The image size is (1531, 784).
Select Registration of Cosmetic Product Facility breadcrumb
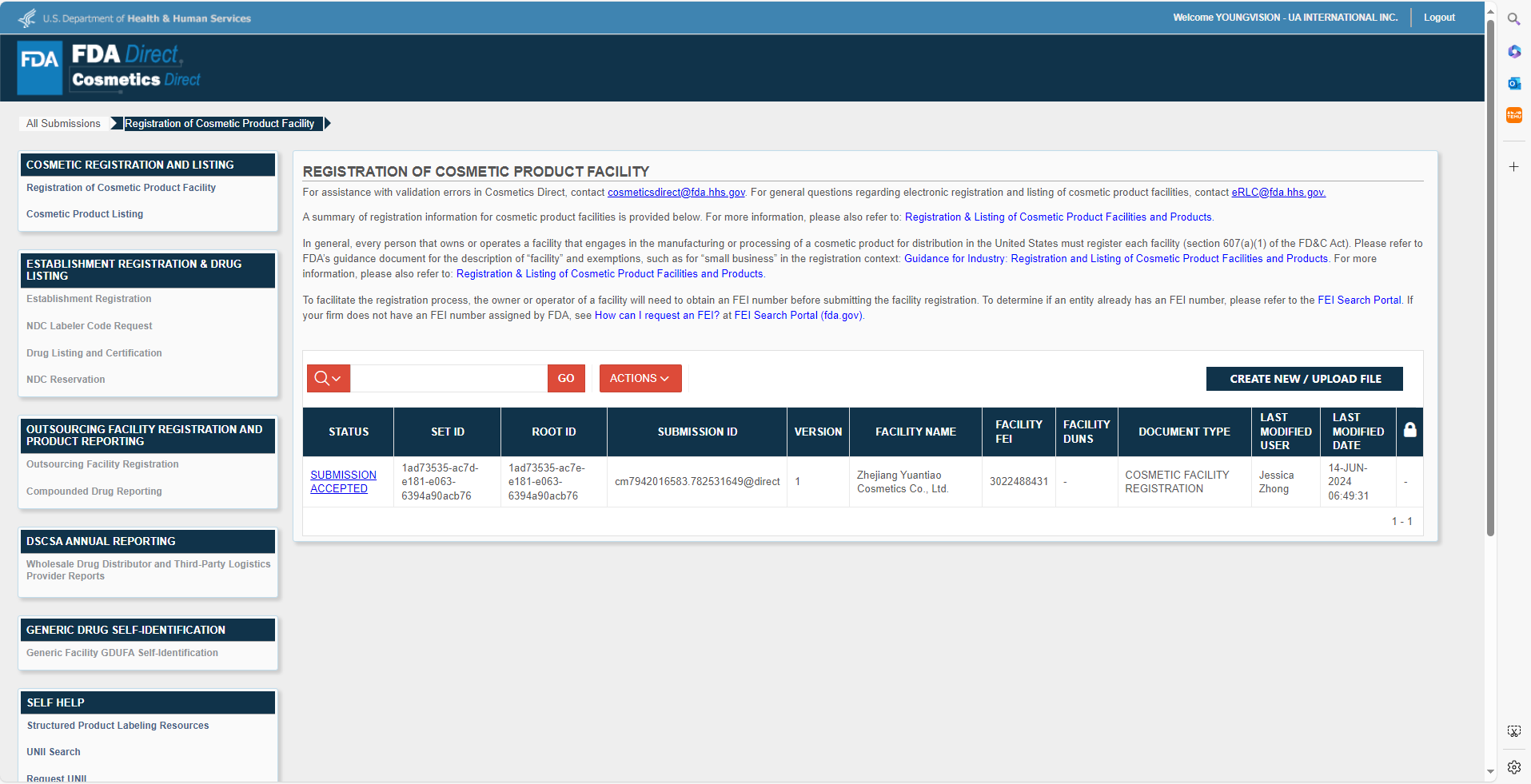tap(220, 124)
